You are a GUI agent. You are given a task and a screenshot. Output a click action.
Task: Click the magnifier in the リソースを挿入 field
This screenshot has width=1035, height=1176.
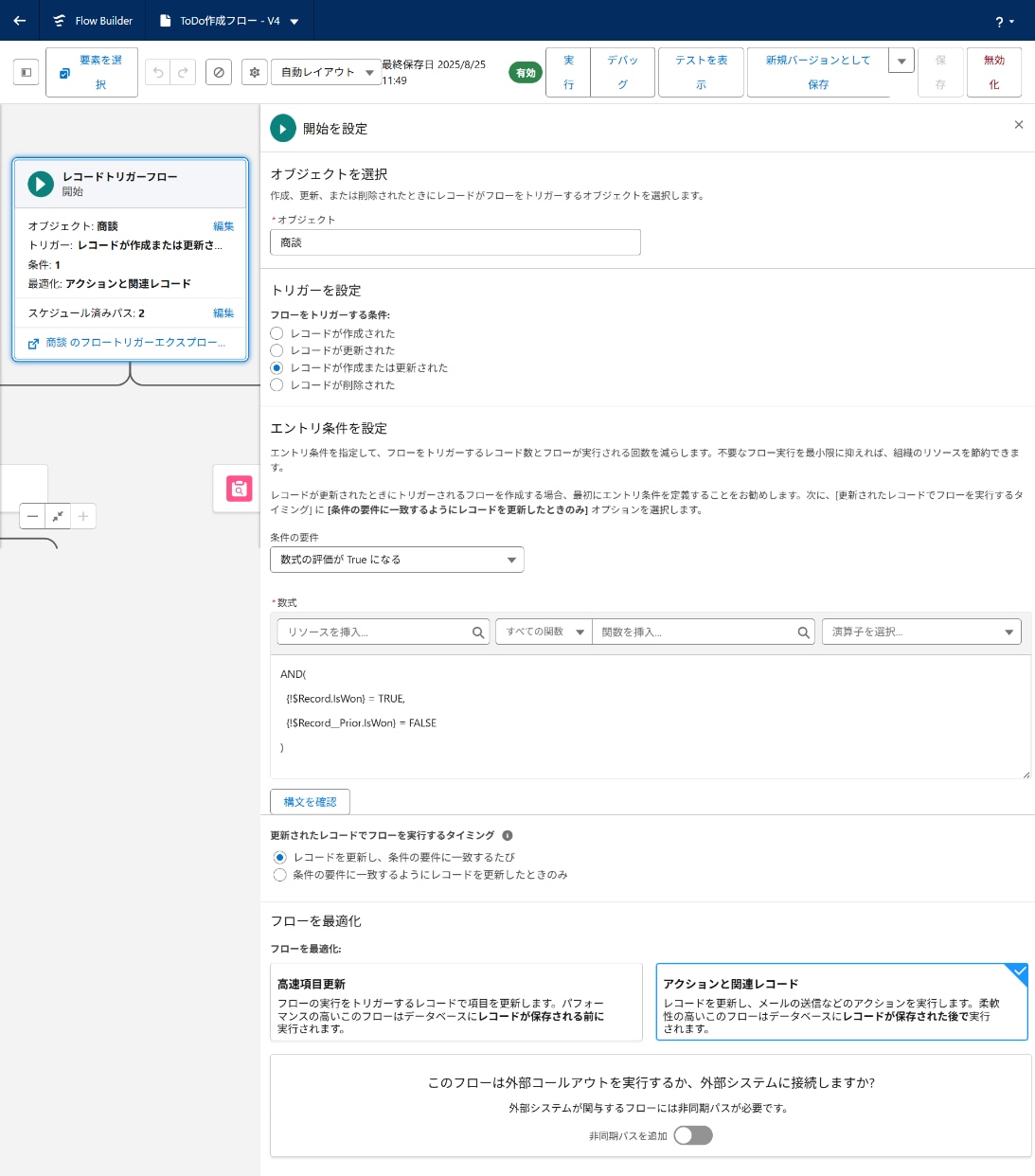(x=478, y=632)
